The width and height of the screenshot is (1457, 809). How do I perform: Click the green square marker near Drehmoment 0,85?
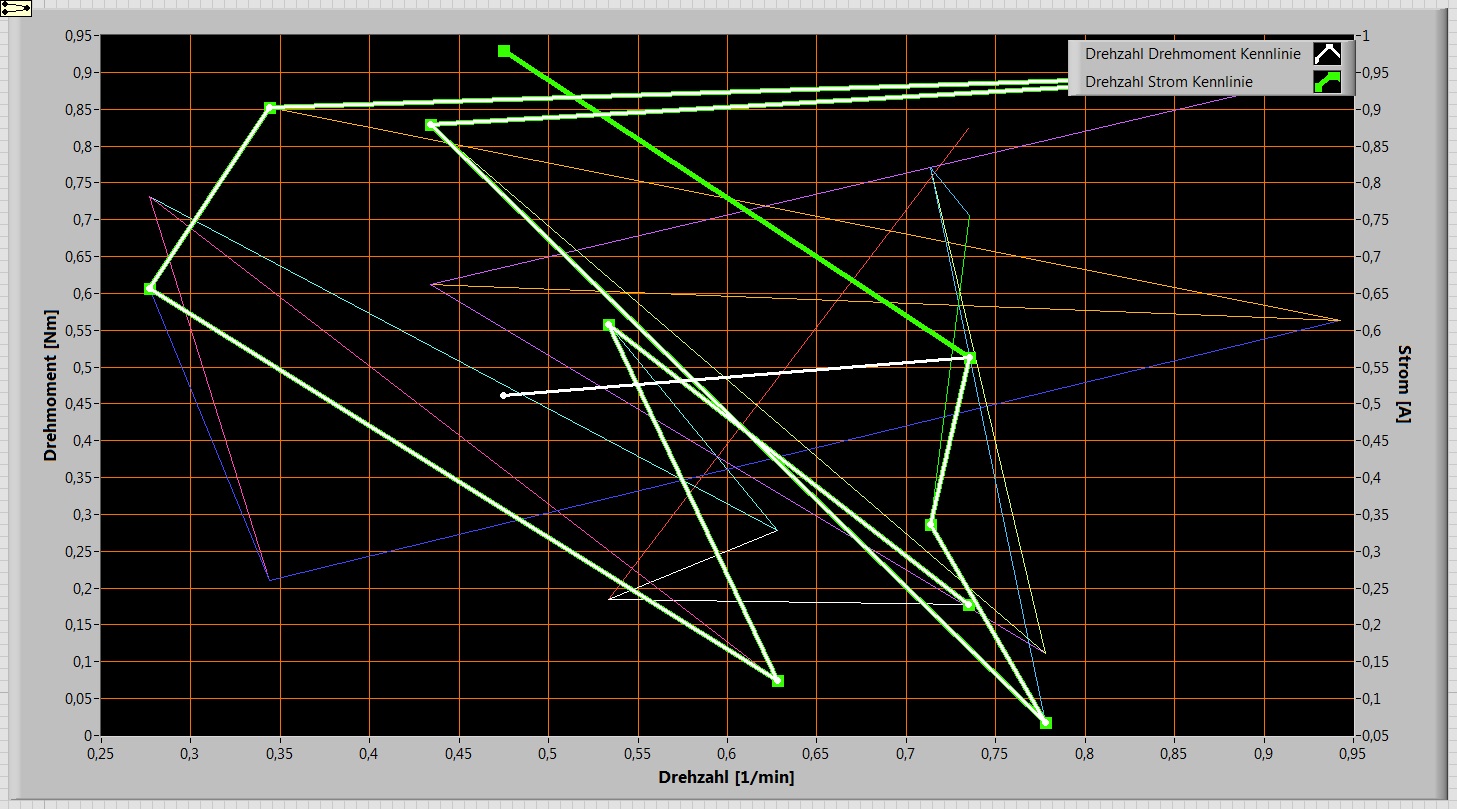[x=270, y=107]
